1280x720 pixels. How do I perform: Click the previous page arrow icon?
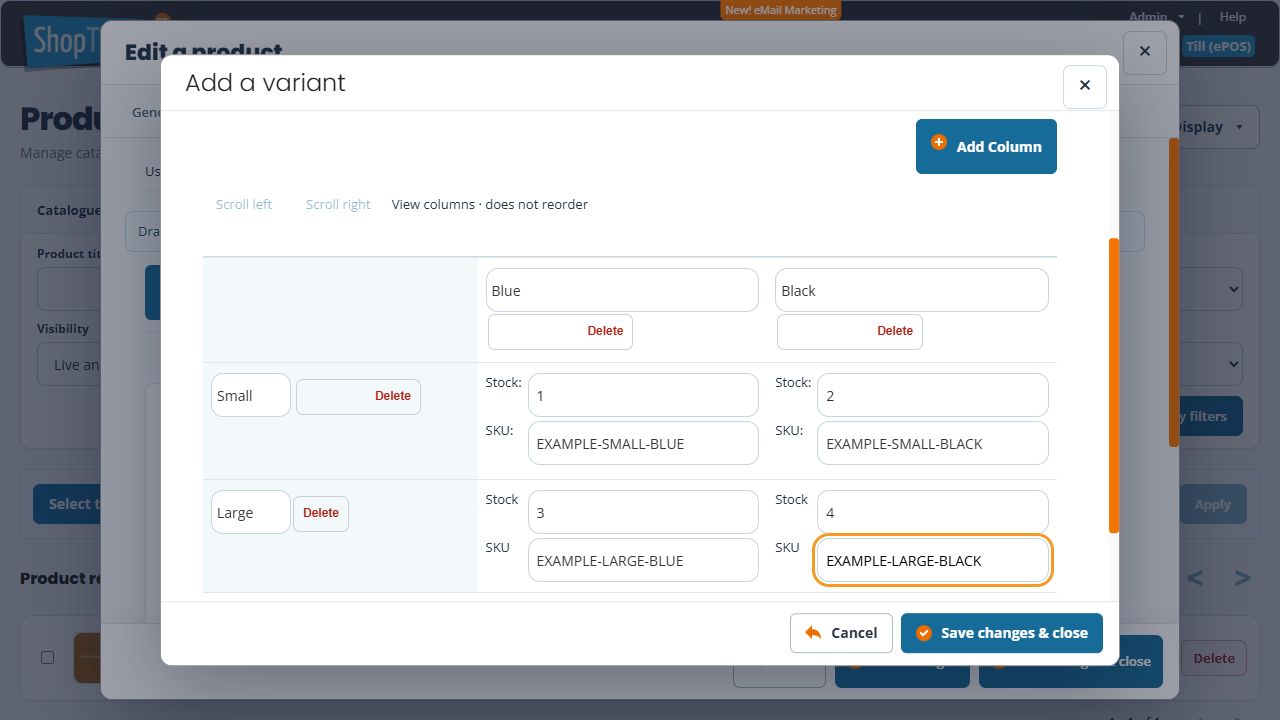(1195, 578)
